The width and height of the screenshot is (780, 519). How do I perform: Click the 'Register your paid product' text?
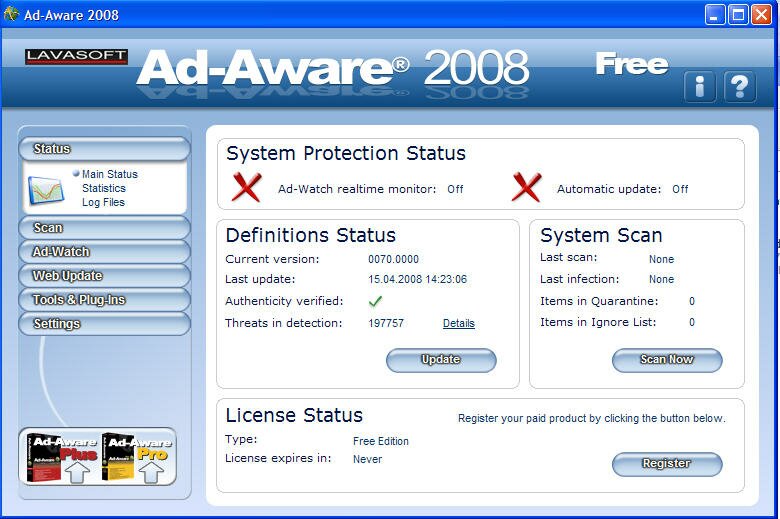pyautogui.click(x=591, y=418)
